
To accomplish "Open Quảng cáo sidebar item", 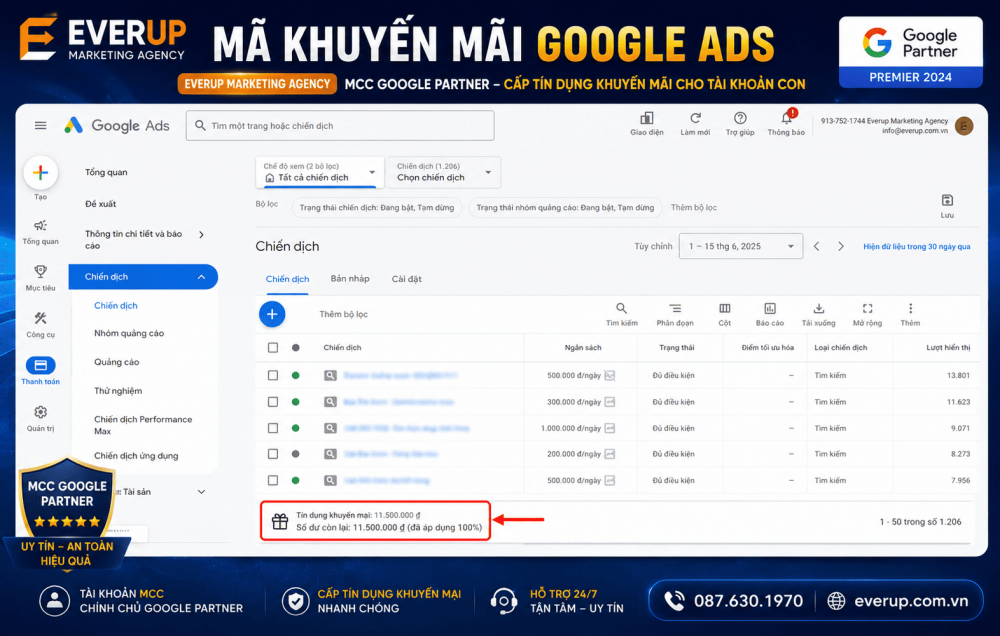I will pyautogui.click(x=117, y=362).
